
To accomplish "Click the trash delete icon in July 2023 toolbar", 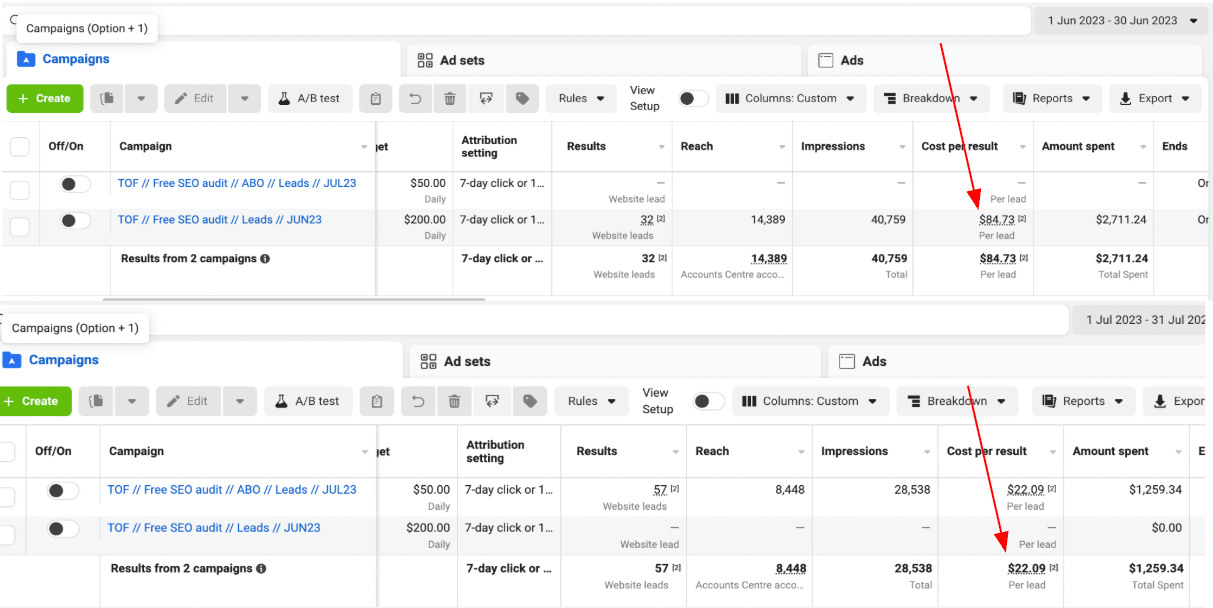I will click(x=454, y=401).
